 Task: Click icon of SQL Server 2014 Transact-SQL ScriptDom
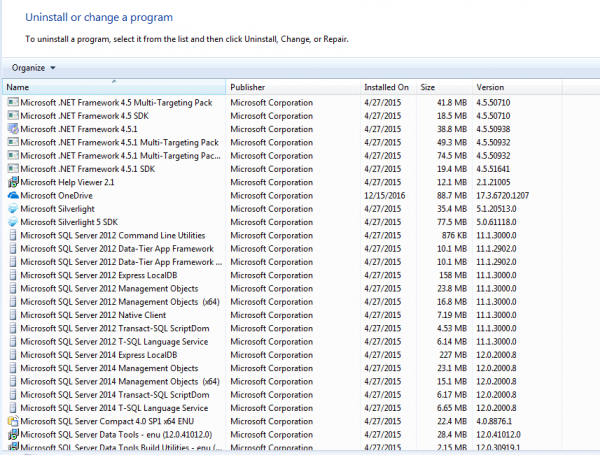coord(13,395)
